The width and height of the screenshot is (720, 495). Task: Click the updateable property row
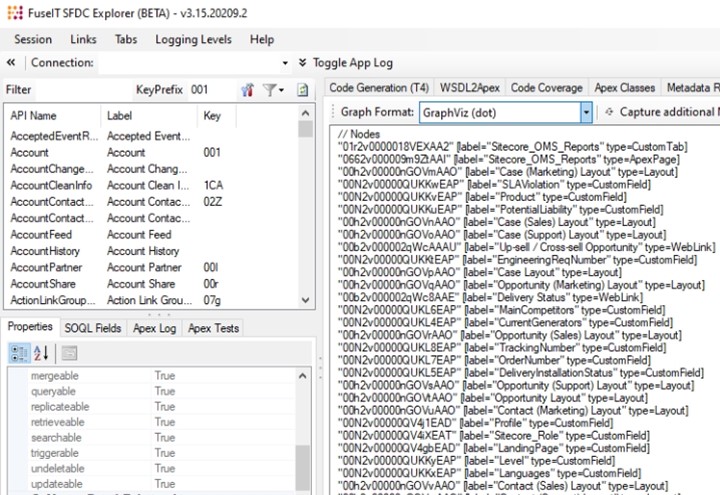(161, 484)
